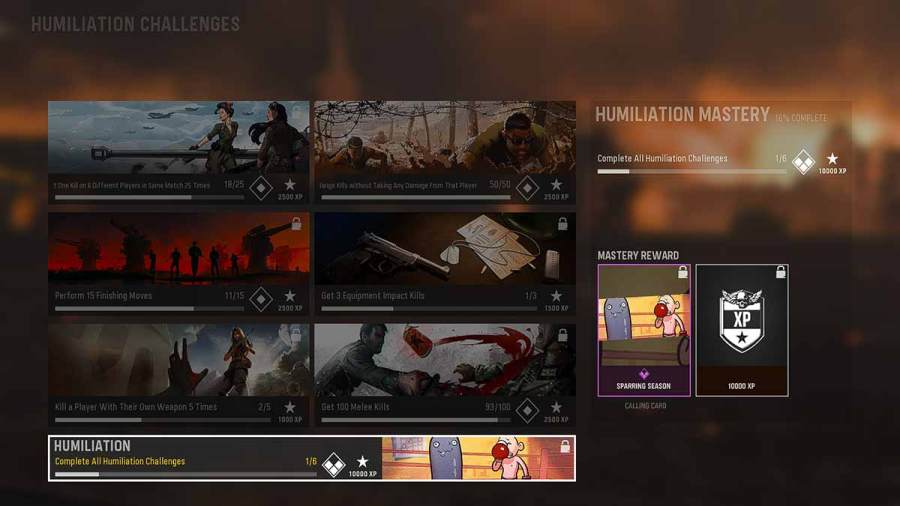Click the lock icon on the 10000 XP reward
The width and height of the screenshot is (900, 506).
pos(780,272)
